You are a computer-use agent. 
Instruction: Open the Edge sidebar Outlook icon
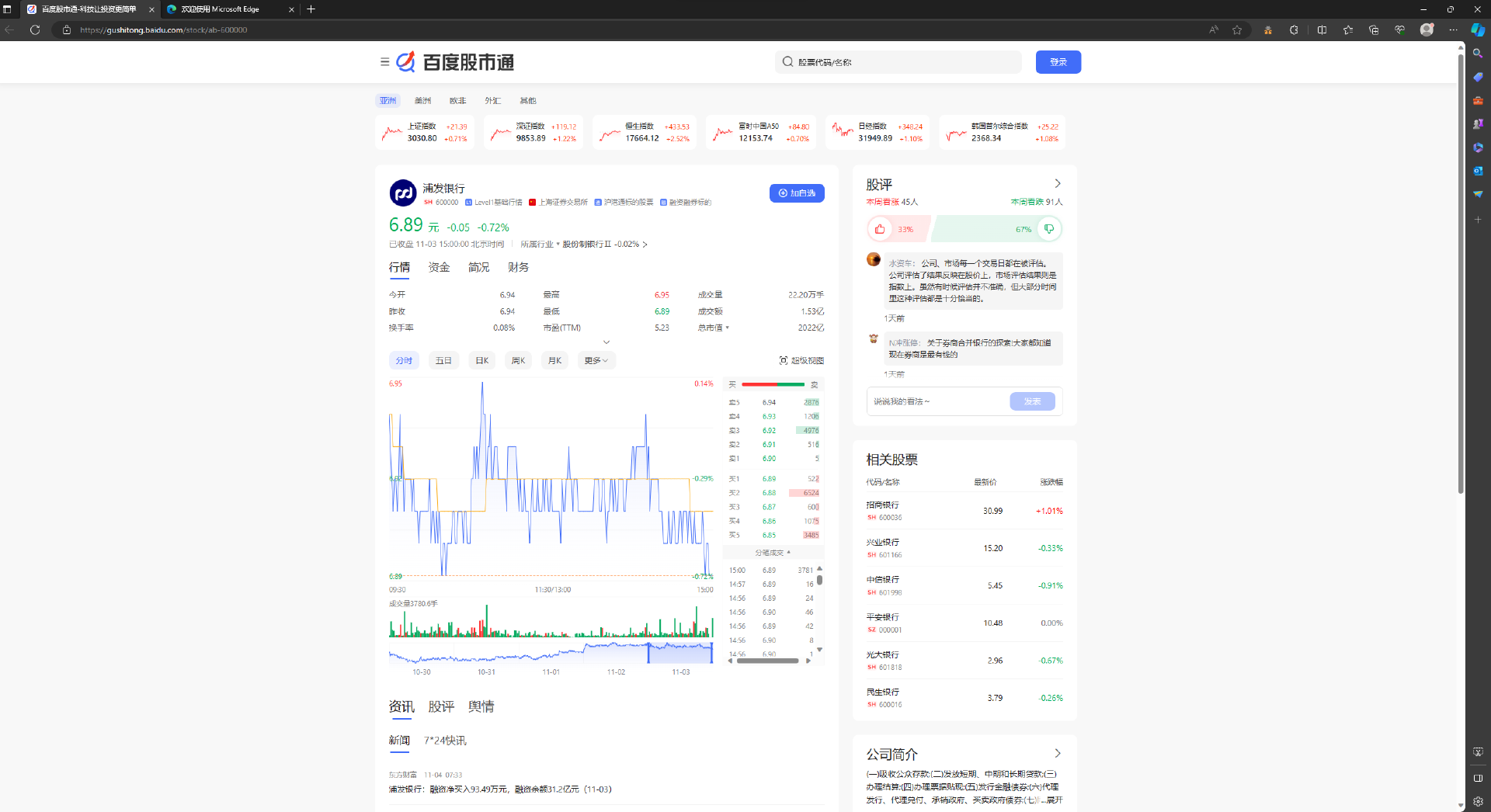[1478, 170]
